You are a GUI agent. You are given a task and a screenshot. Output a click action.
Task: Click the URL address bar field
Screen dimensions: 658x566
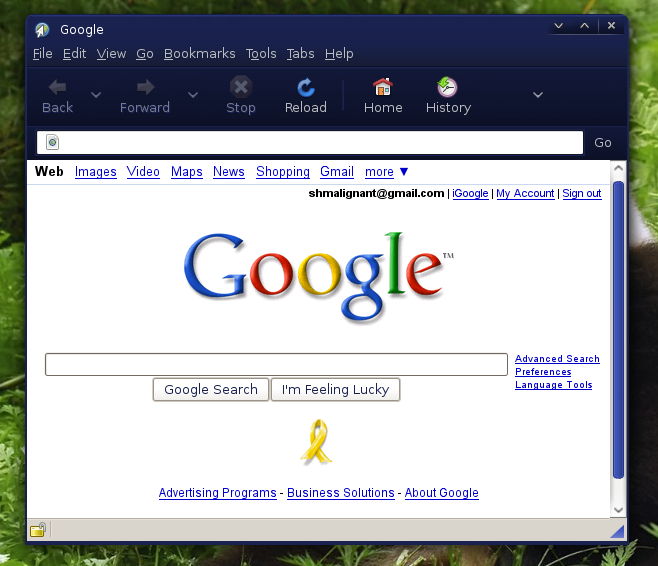(x=310, y=143)
